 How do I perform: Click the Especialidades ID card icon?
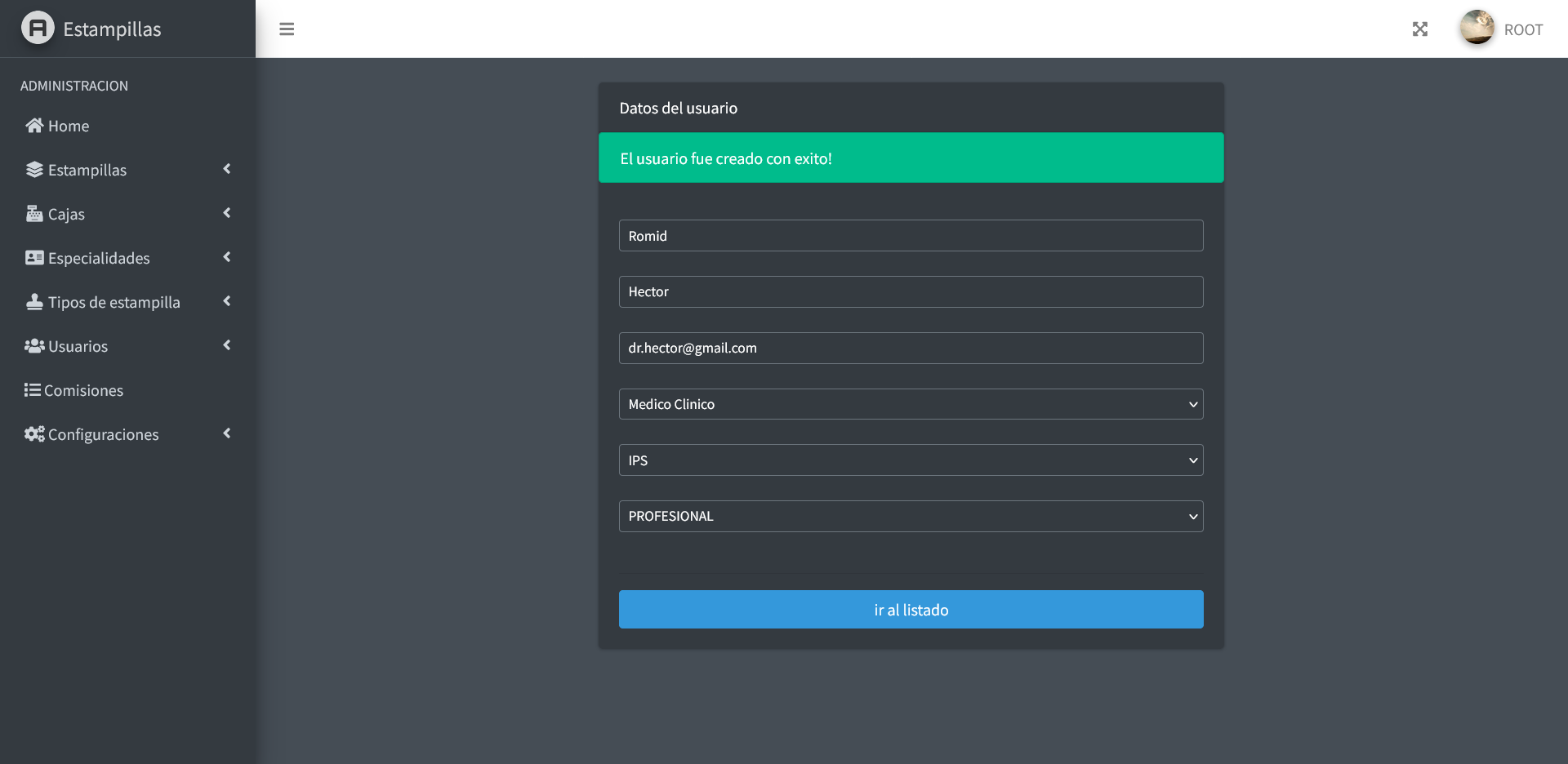click(34, 258)
